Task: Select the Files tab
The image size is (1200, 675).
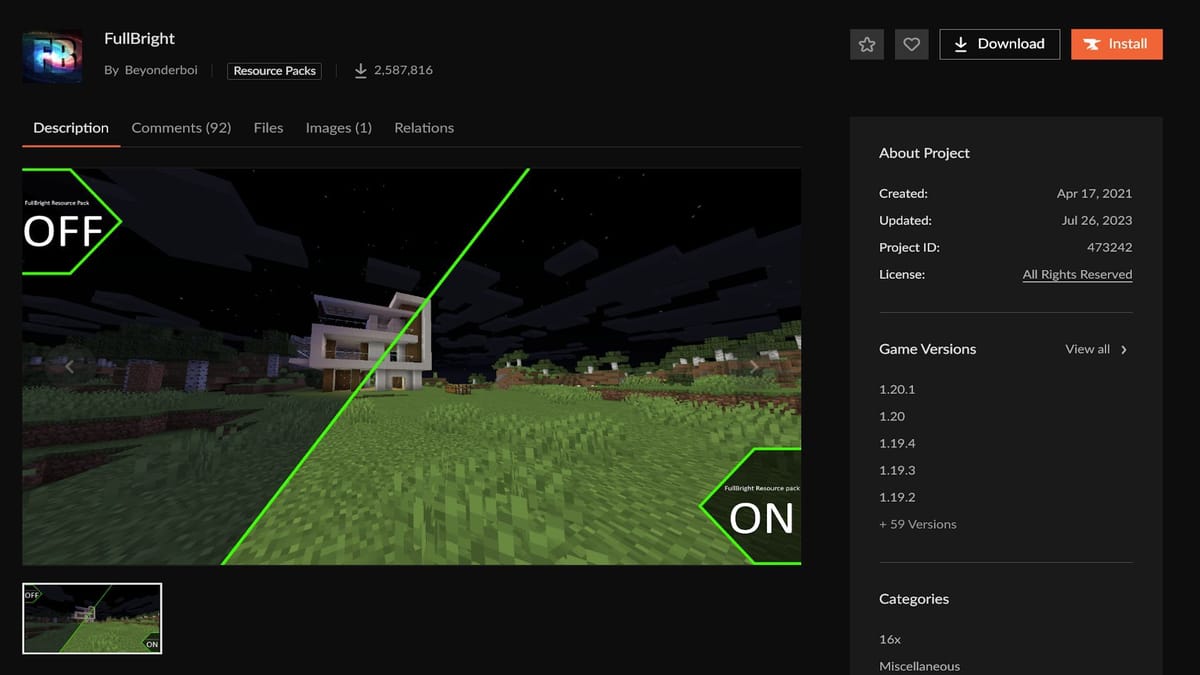Action: (x=268, y=128)
